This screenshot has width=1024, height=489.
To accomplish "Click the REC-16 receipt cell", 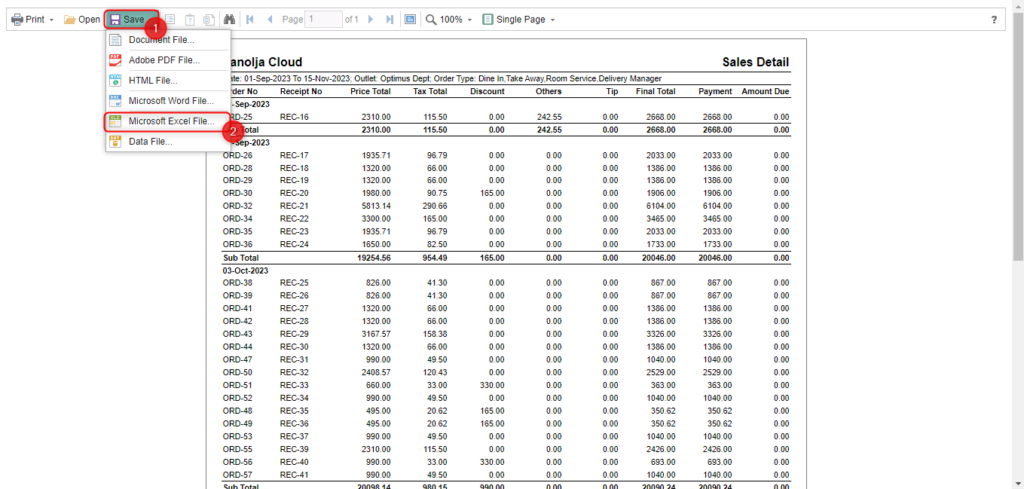I will pyautogui.click(x=294, y=117).
